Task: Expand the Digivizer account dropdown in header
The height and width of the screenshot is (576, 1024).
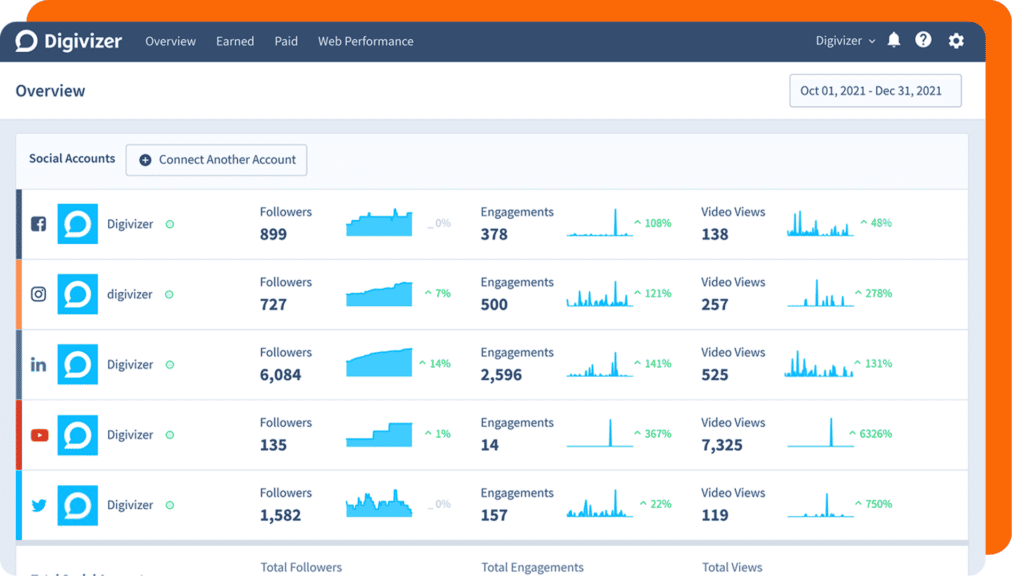Action: pyautogui.click(x=845, y=41)
